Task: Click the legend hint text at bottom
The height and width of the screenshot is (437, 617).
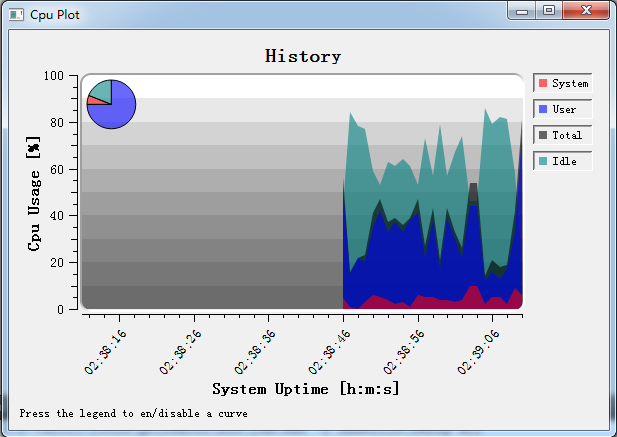Action: [133, 413]
